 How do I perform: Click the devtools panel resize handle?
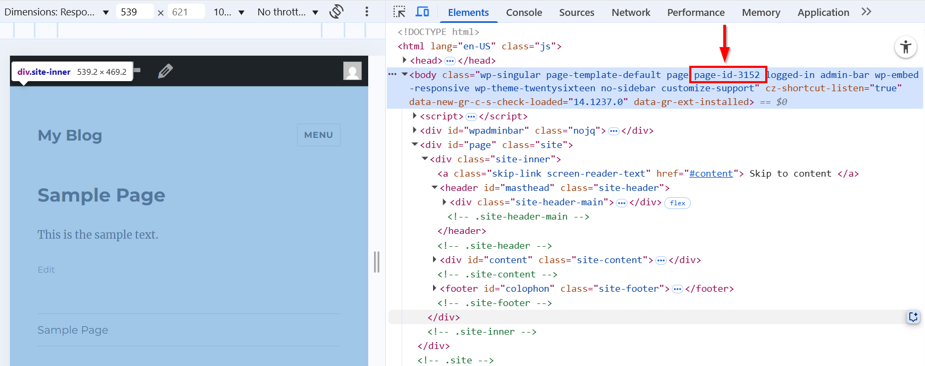point(377,262)
